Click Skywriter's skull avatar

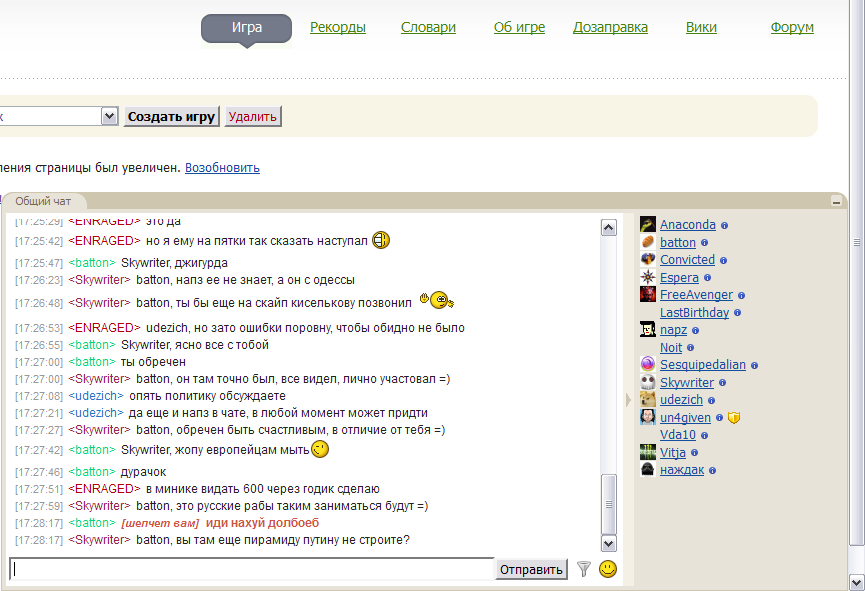(x=648, y=382)
